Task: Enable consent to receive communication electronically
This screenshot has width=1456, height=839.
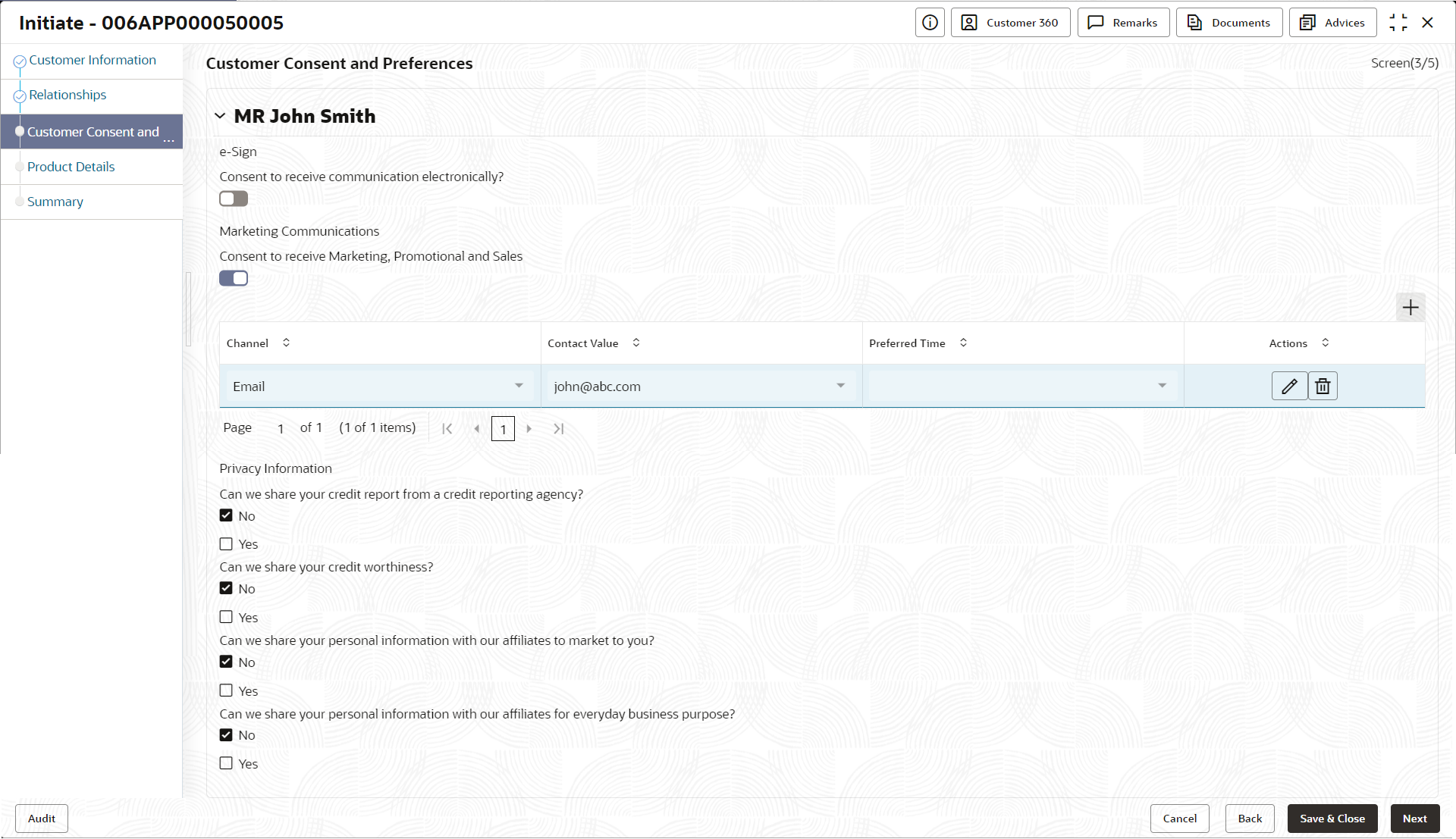Action: 234,199
